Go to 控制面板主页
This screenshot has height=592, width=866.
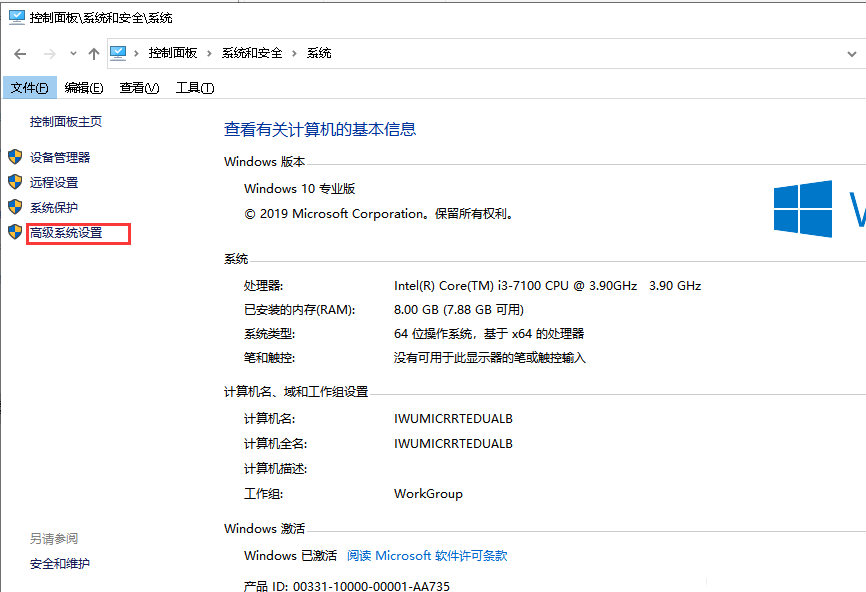click(x=66, y=121)
